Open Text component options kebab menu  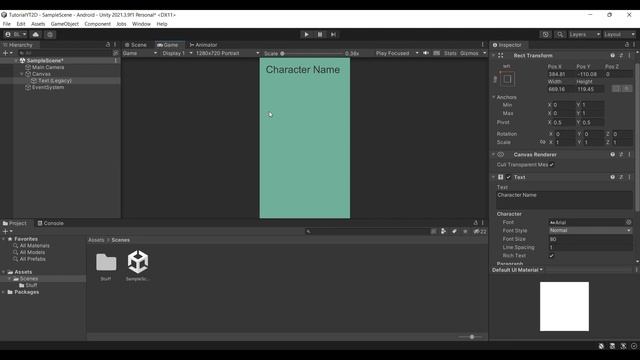pyautogui.click(x=629, y=177)
